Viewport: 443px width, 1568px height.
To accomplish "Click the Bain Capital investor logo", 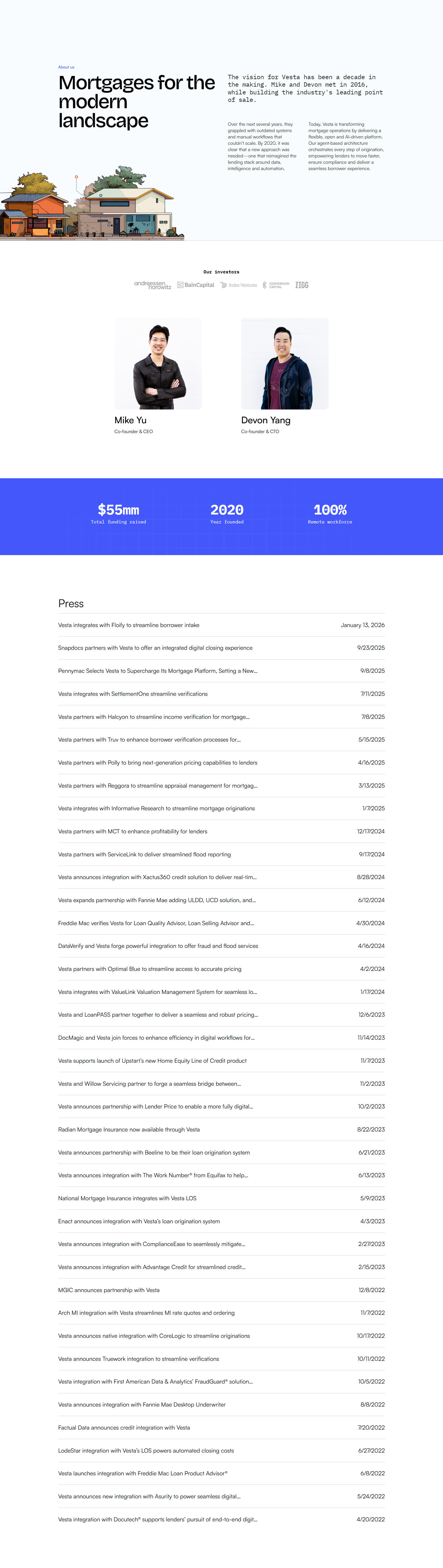I will [x=196, y=285].
